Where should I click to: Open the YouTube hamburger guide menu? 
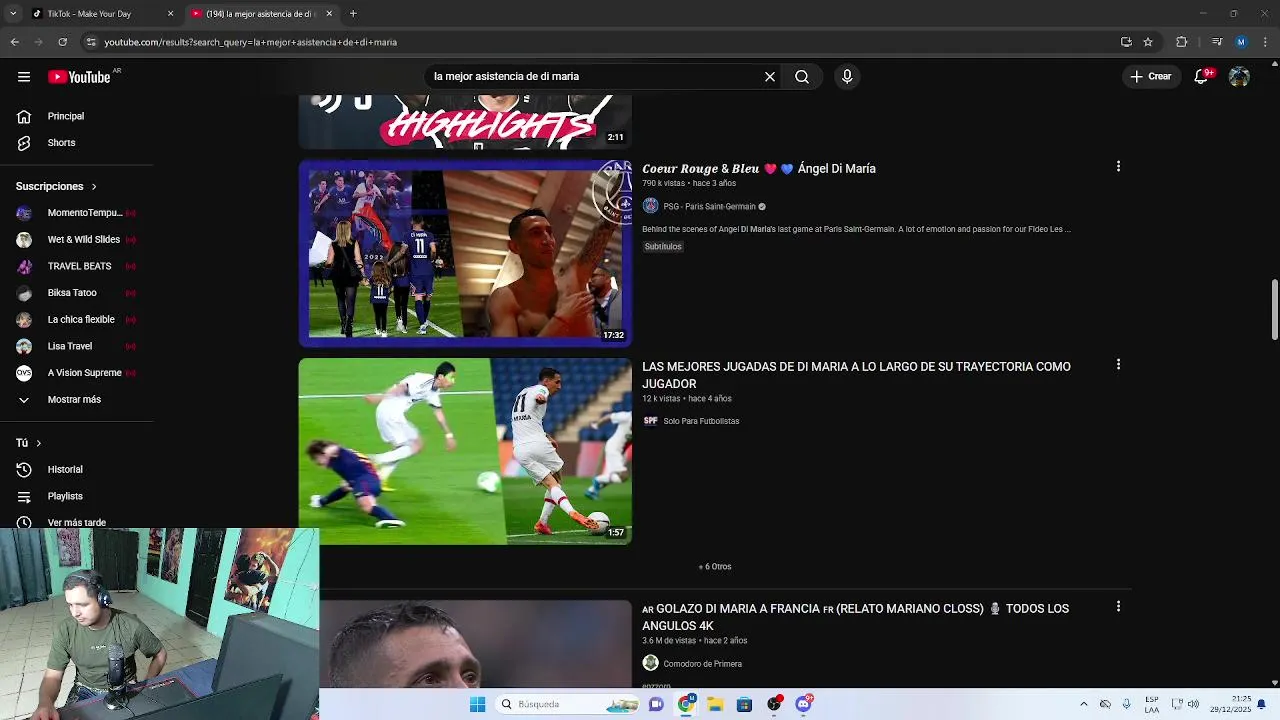(x=24, y=77)
